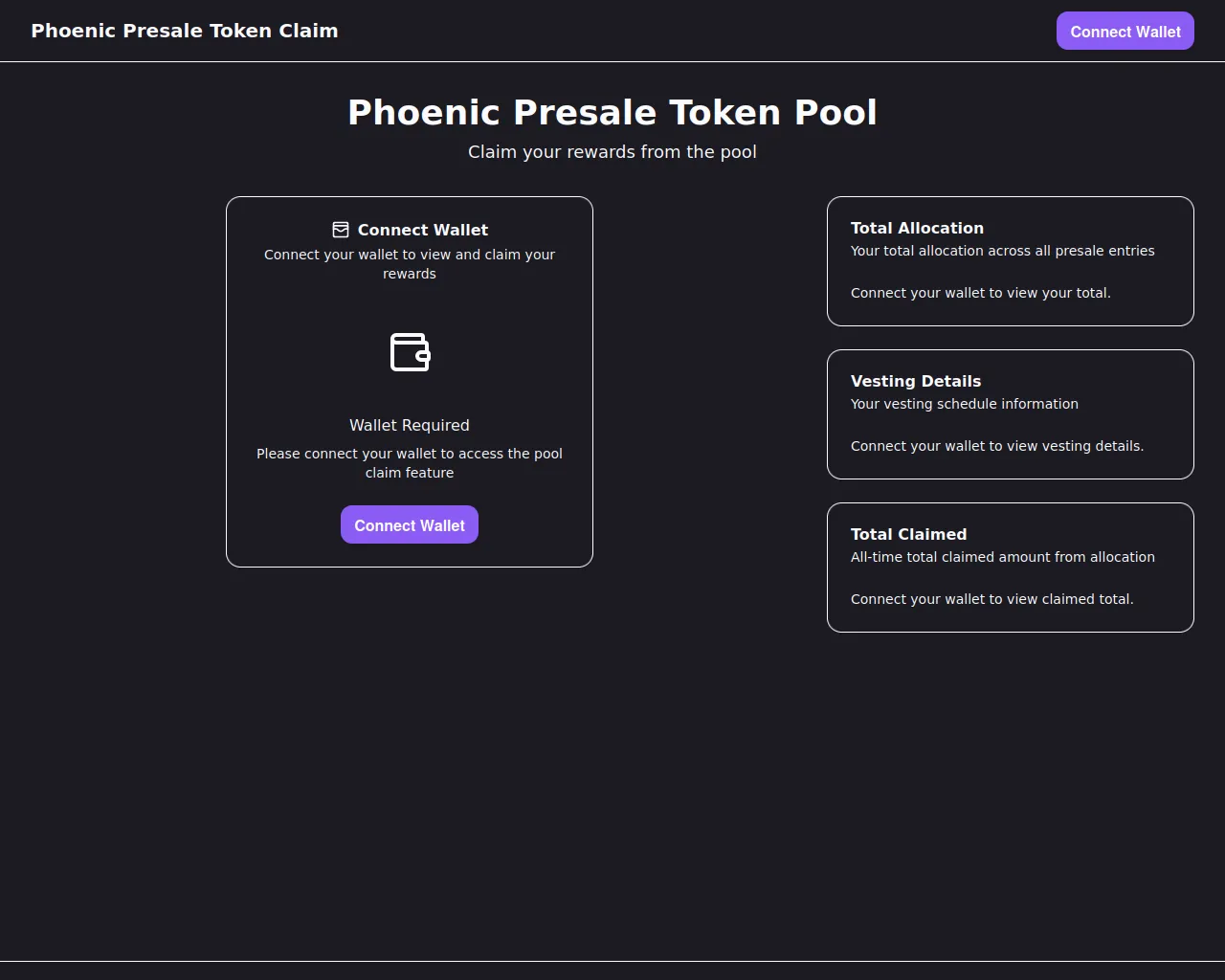The image size is (1225, 980).
Task: Click 'Your total allocation across all presale entries' text
Action: point(1002,251)
